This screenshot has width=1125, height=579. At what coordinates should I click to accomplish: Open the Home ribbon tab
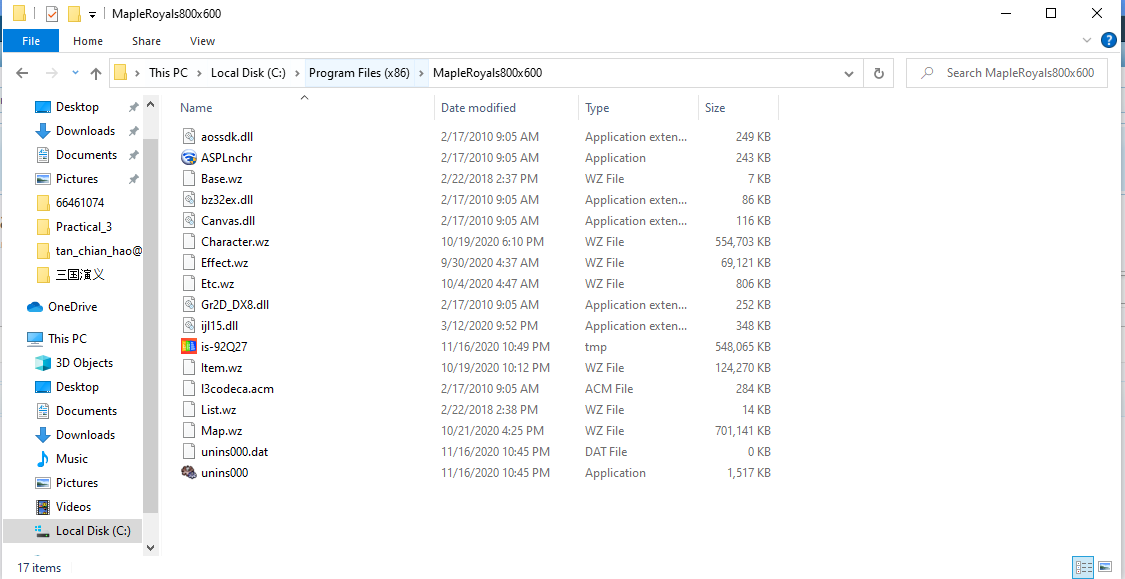(88, 41)
